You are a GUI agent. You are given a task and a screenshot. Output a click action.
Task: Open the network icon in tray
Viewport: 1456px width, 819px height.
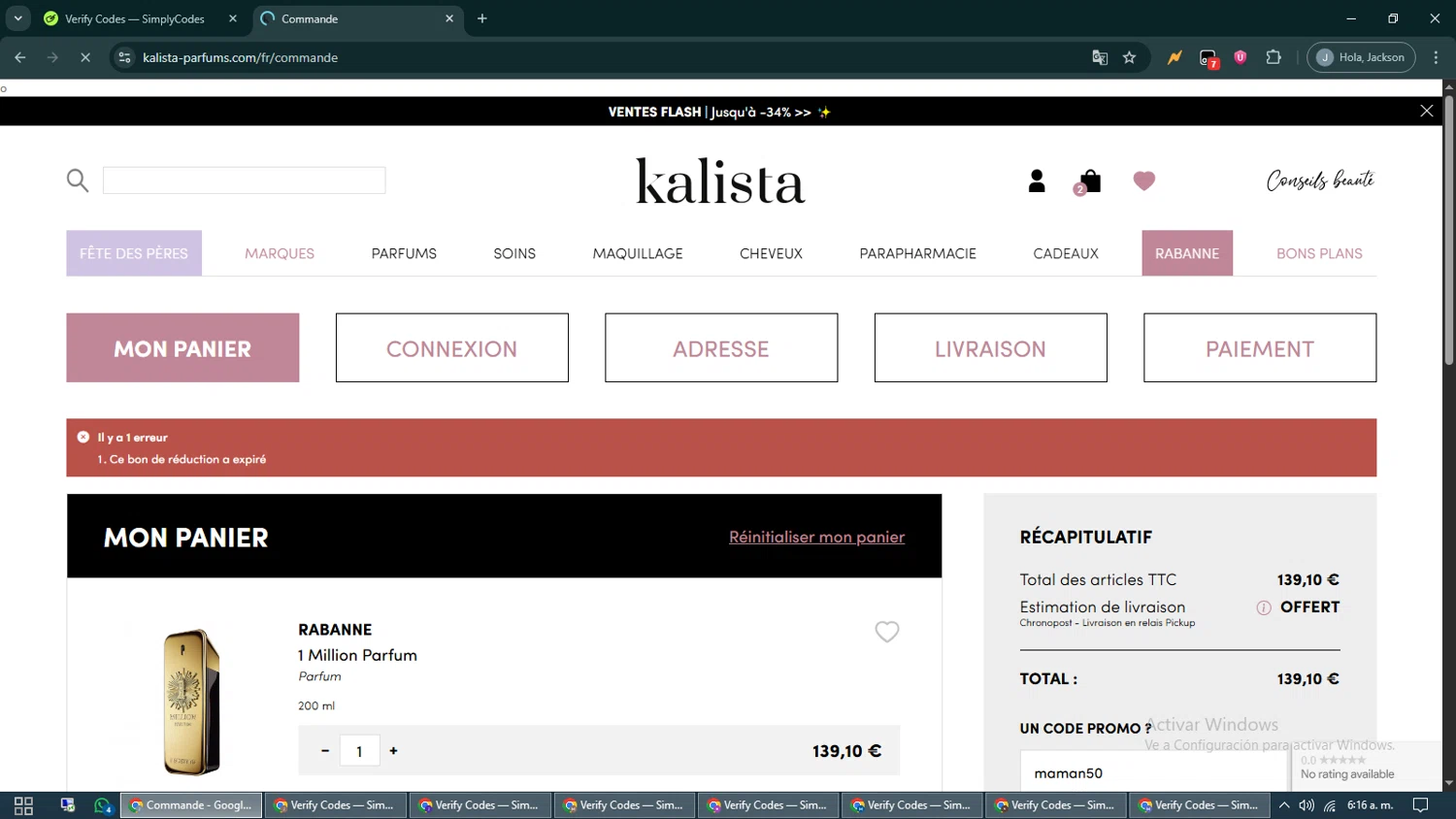click(x=1330, y=805)
